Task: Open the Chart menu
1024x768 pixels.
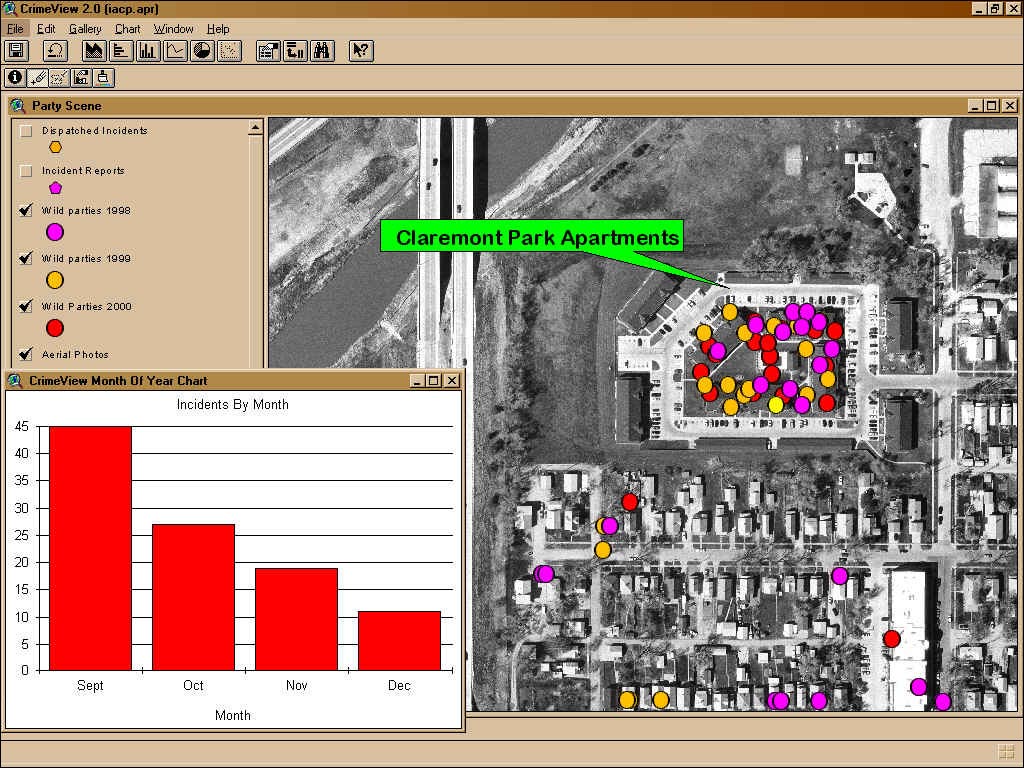Action: tap(127, 29)
